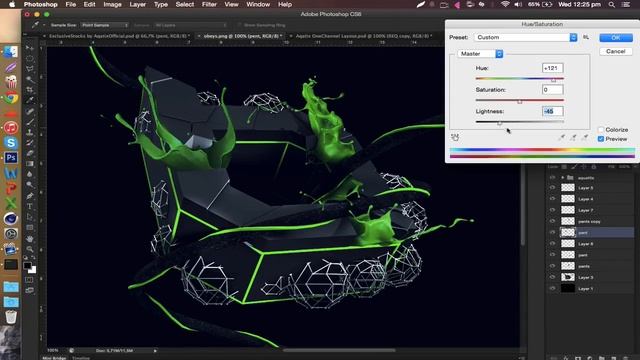Select the Dodge tool

tap(30, 185)
